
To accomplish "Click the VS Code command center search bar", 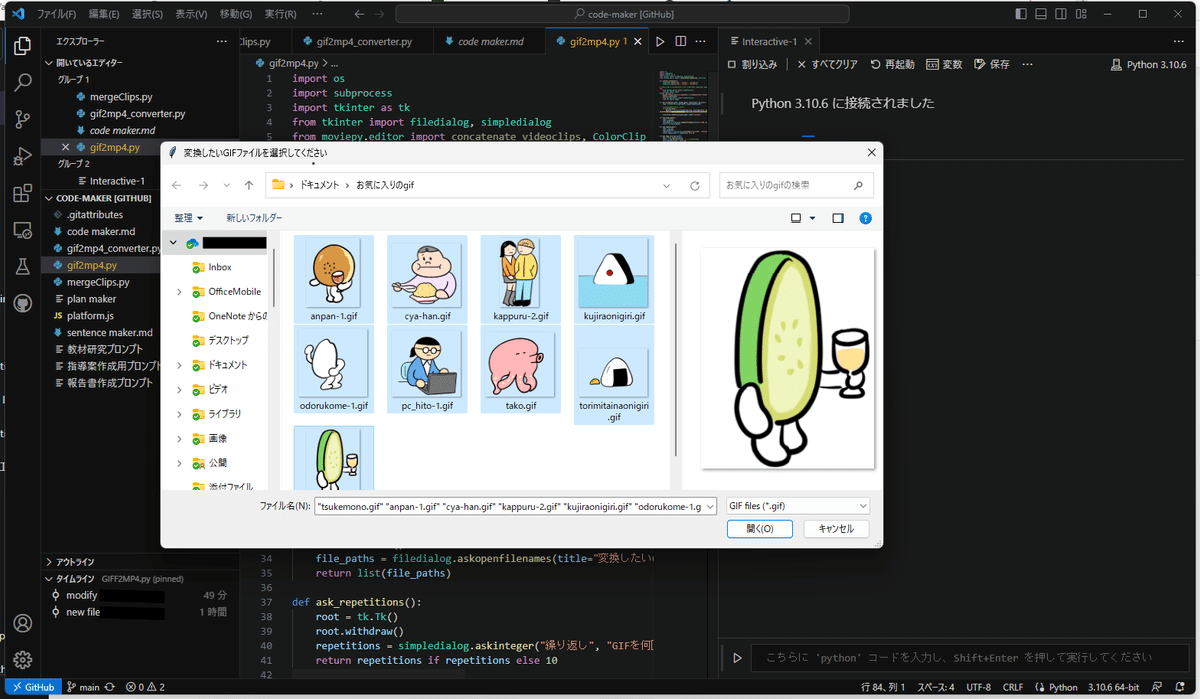I will pyautogui.click(x=622, y=14).
